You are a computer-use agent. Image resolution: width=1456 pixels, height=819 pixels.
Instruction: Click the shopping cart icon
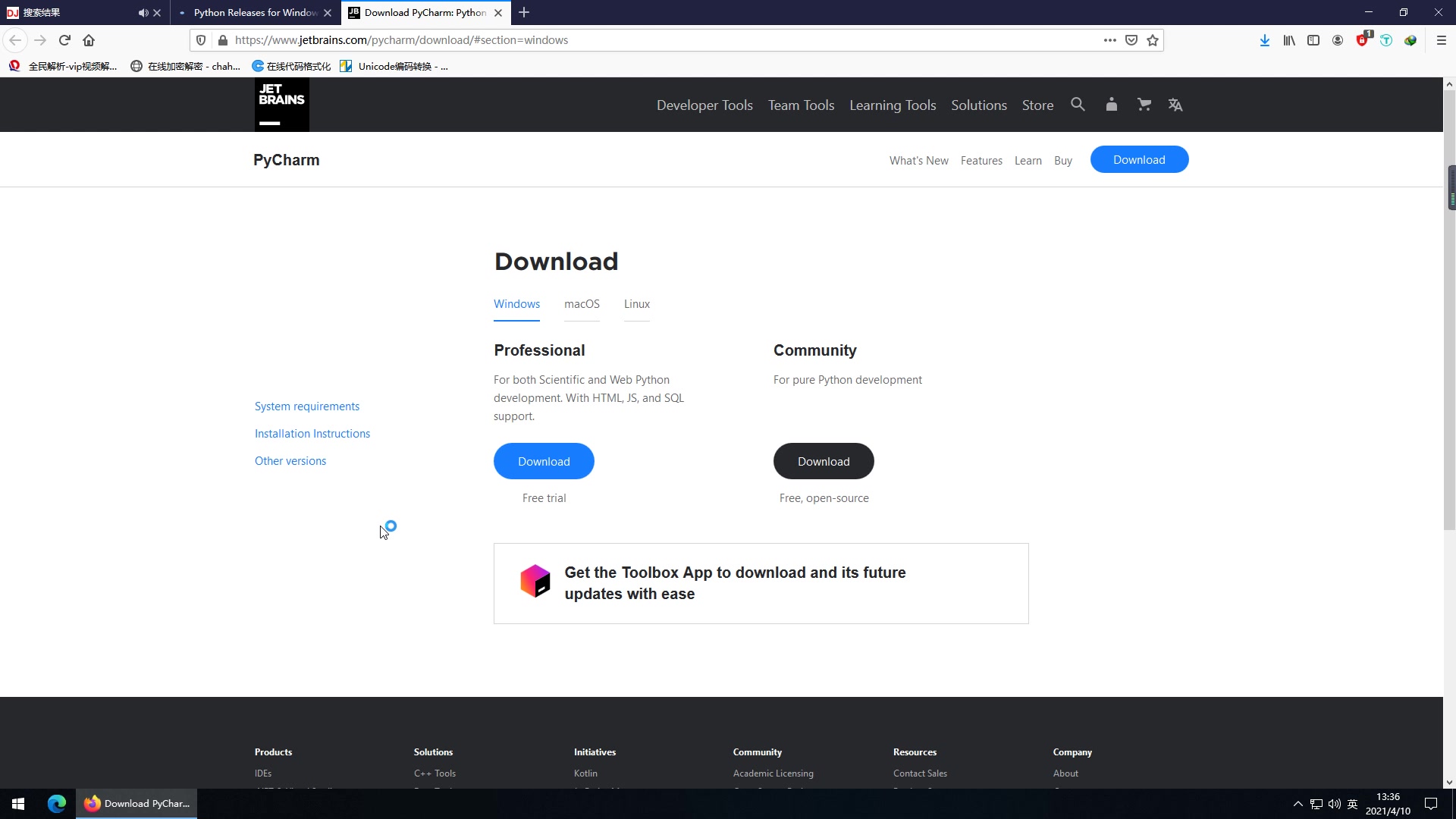[1144, 105]
